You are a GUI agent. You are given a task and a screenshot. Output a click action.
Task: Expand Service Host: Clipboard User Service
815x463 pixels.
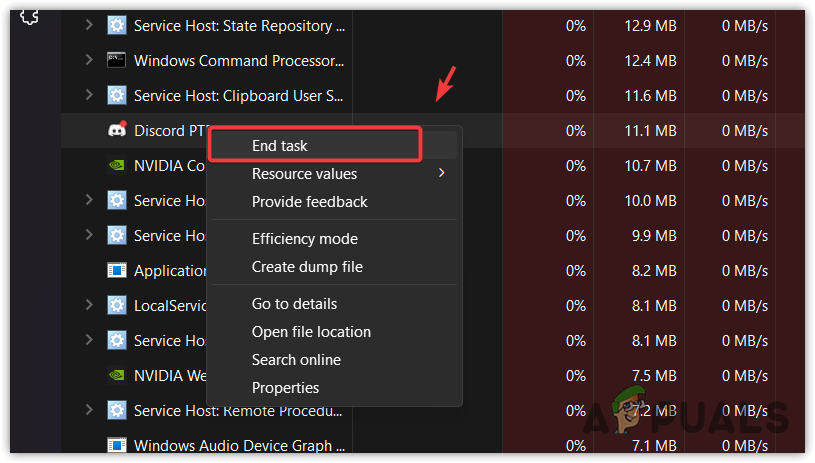click(89, 96)
